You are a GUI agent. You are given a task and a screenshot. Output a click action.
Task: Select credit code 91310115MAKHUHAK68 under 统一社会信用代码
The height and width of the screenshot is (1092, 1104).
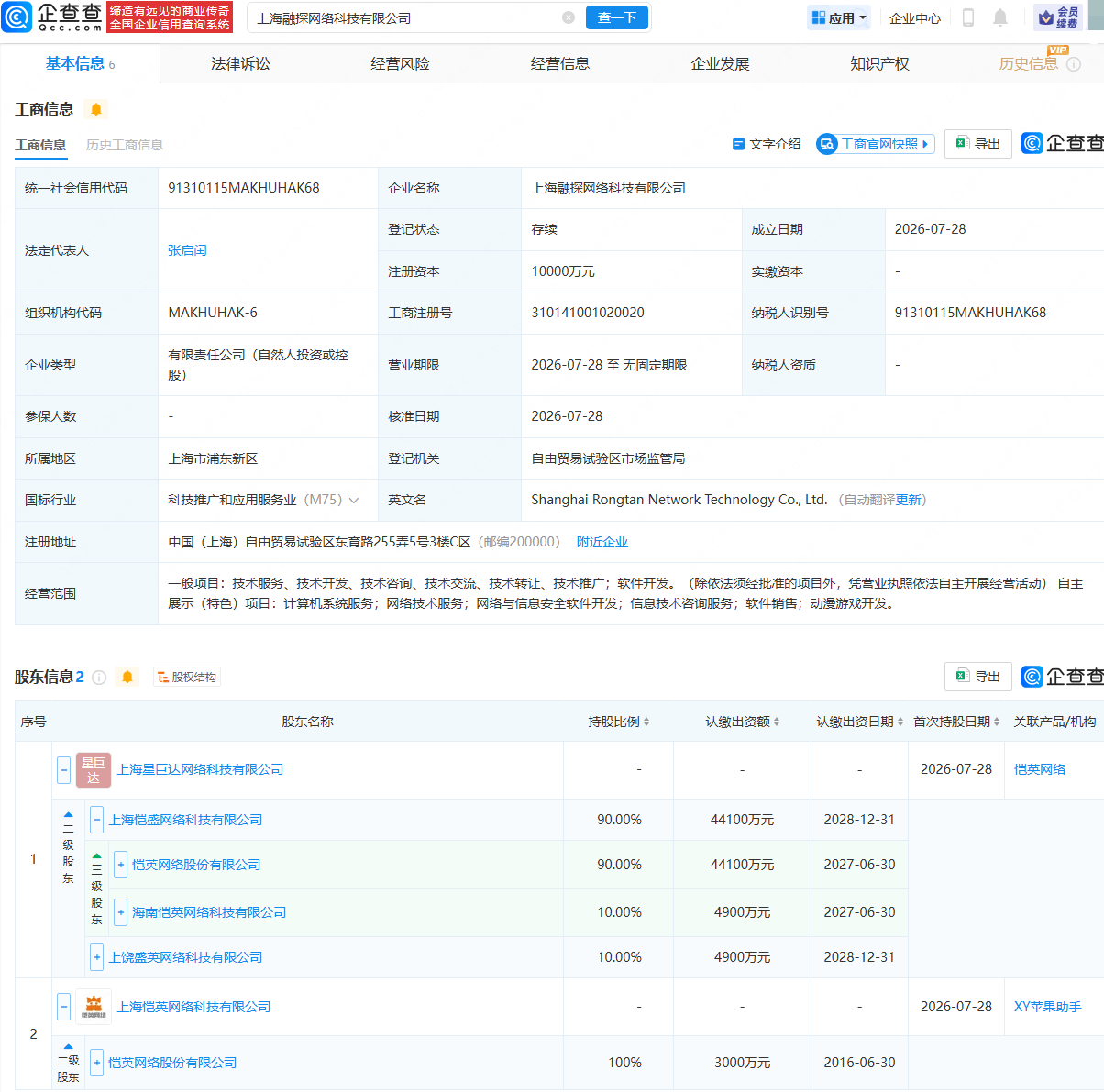(244, 188)
